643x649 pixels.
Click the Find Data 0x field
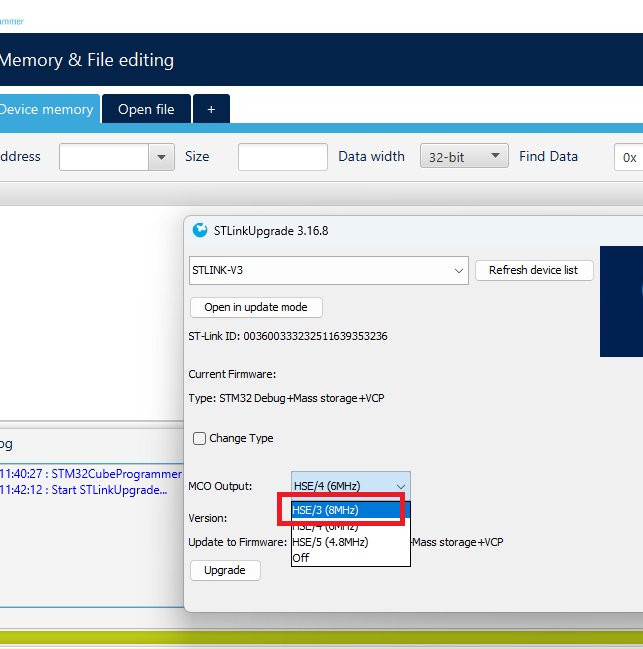click(629, 157)
